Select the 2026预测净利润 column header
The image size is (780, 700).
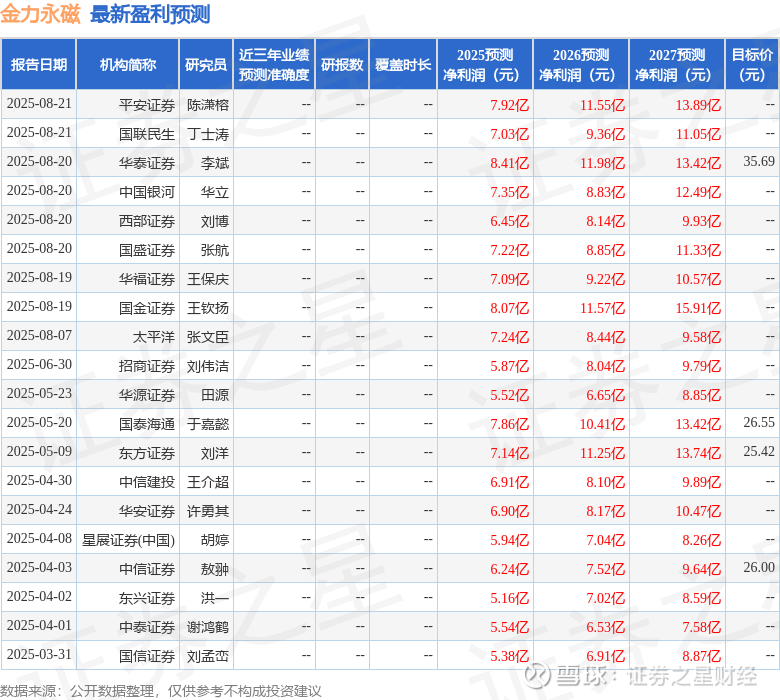click(x=581, y=65)
